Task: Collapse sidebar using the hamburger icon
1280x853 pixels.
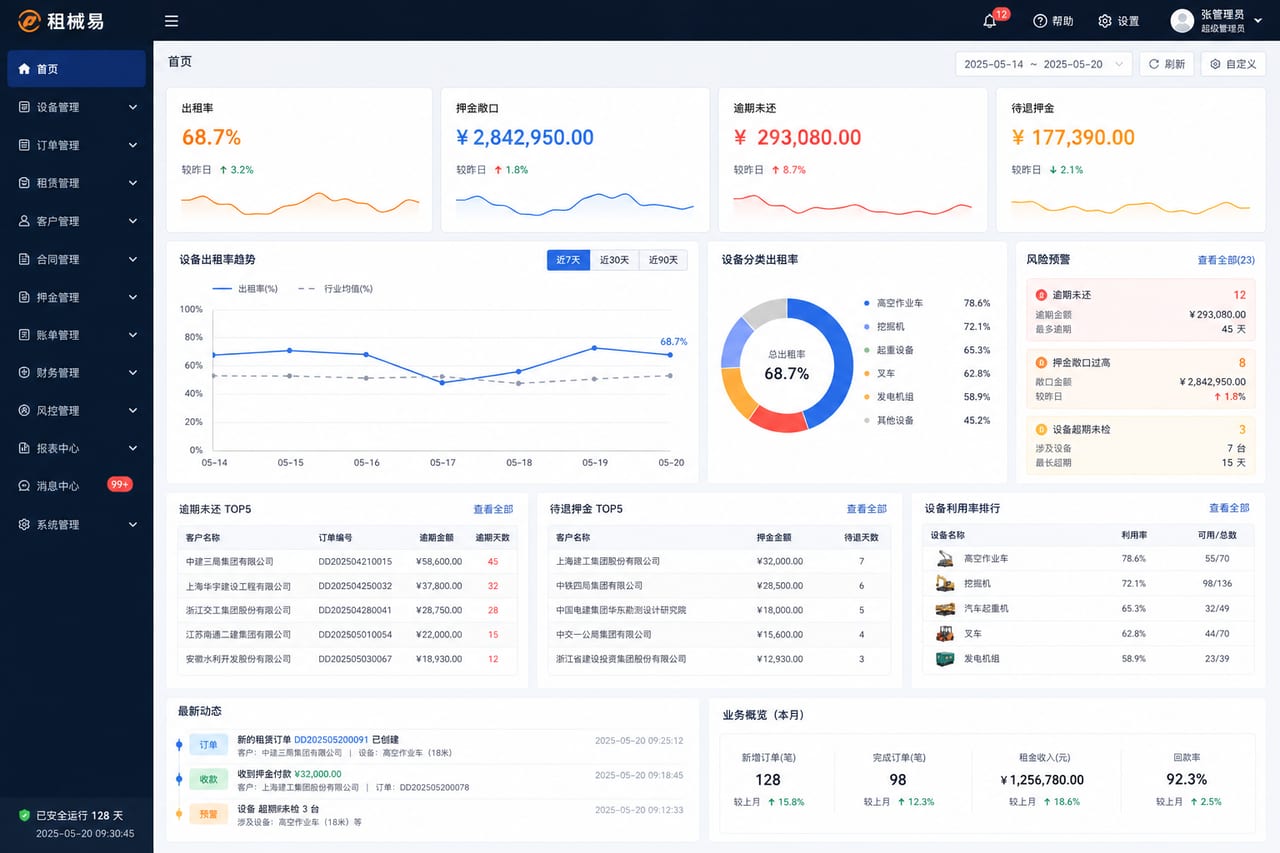Action: (x=171, y=21)
